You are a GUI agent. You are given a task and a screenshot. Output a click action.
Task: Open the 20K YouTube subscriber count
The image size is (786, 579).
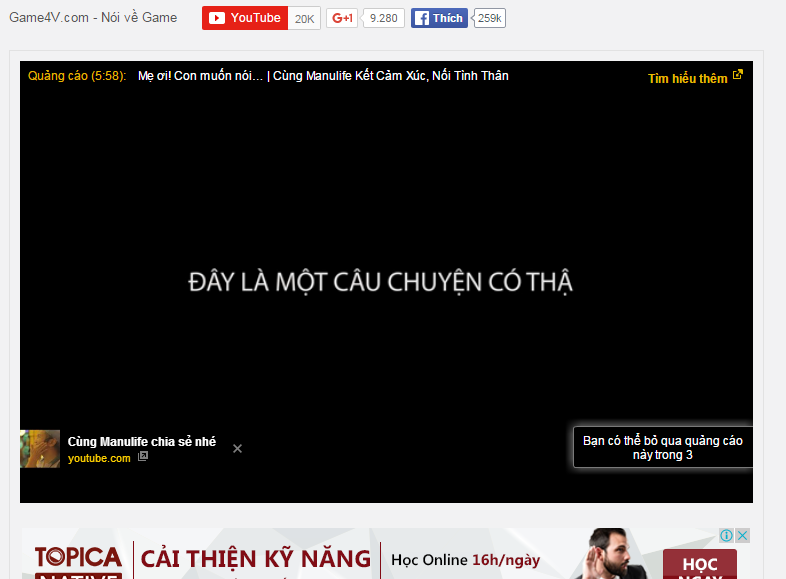(x=304, y=19)
